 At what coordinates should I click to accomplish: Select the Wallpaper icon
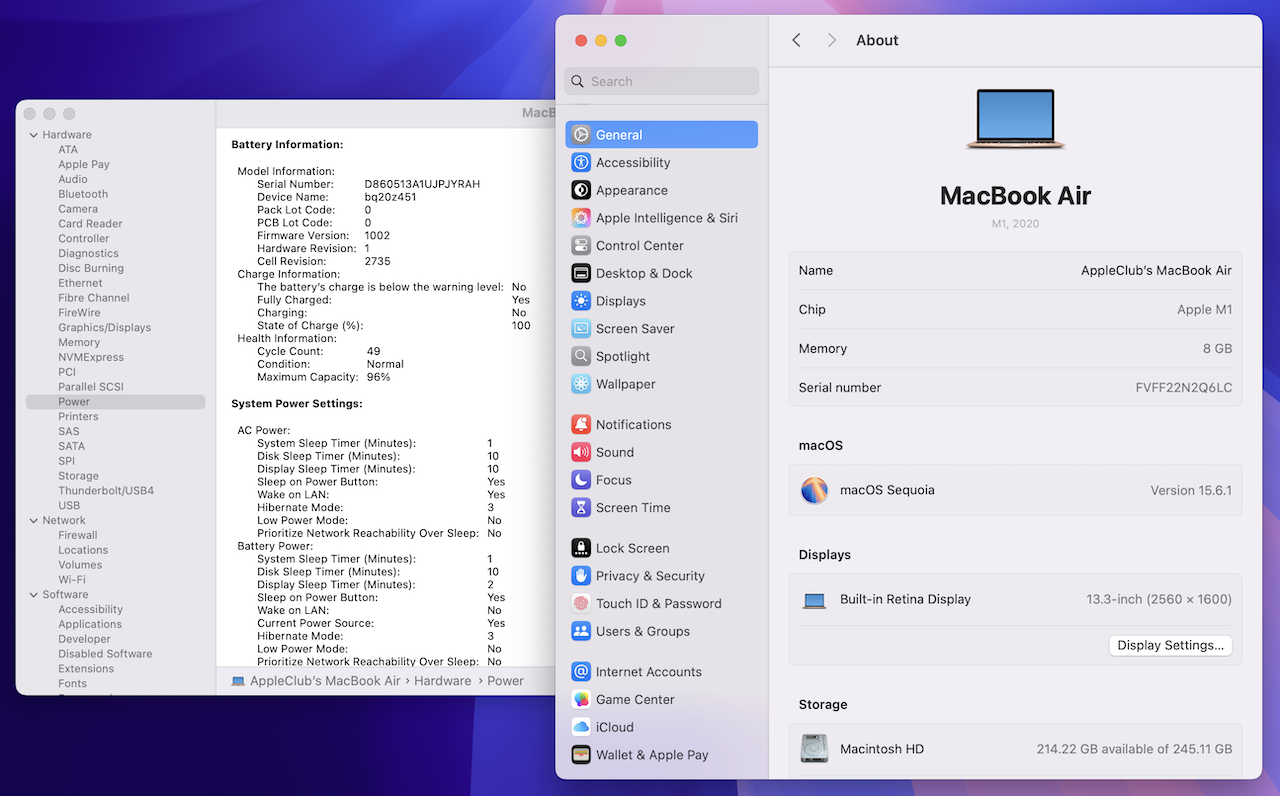581,384
